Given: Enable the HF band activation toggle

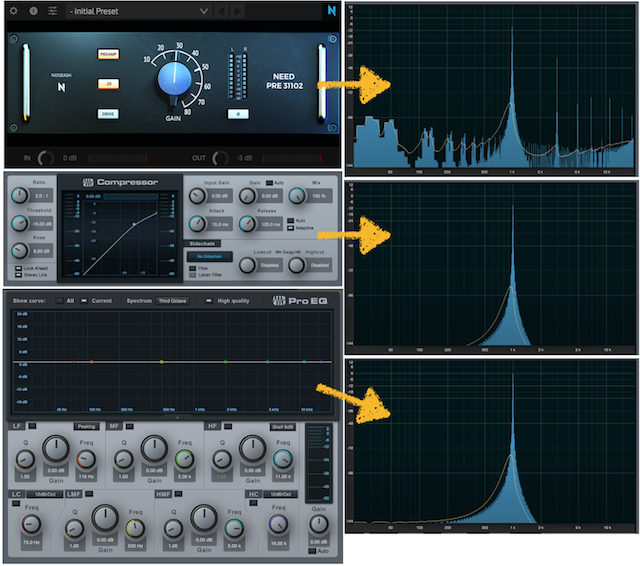Looking at the screenshot, I should click(x=228, y=426).
